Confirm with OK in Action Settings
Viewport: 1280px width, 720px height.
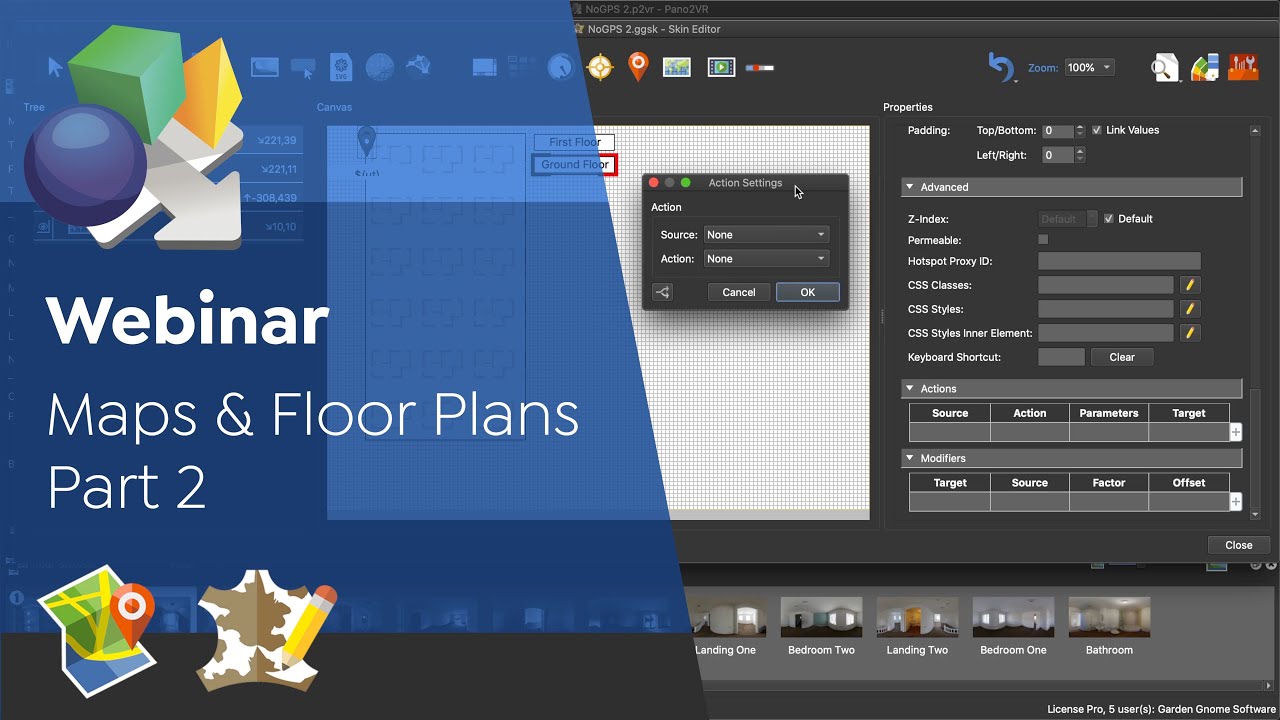[808, 292]
